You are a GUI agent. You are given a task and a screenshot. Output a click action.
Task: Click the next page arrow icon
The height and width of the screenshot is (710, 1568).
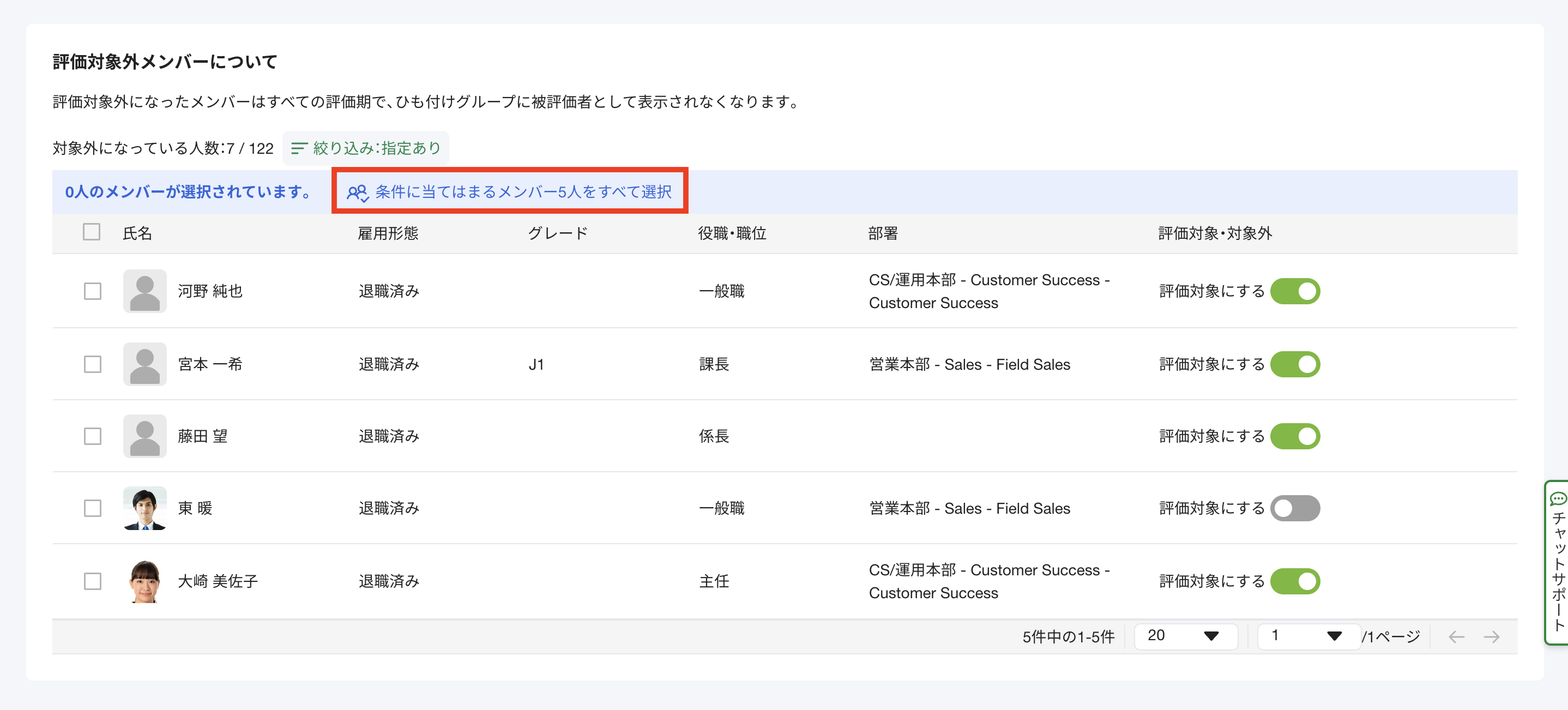tap(1491, 637)
